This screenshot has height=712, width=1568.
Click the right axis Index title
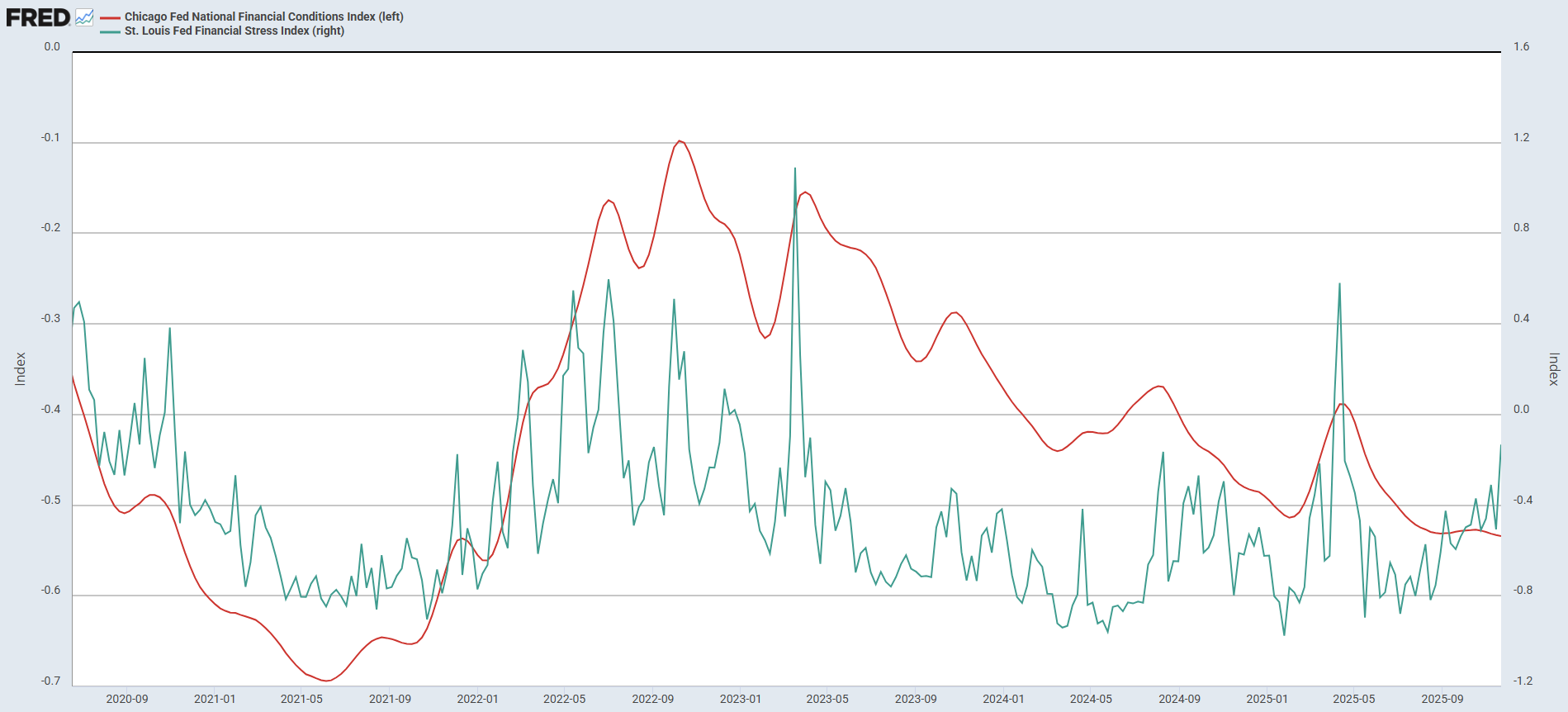coord(1553,368)
